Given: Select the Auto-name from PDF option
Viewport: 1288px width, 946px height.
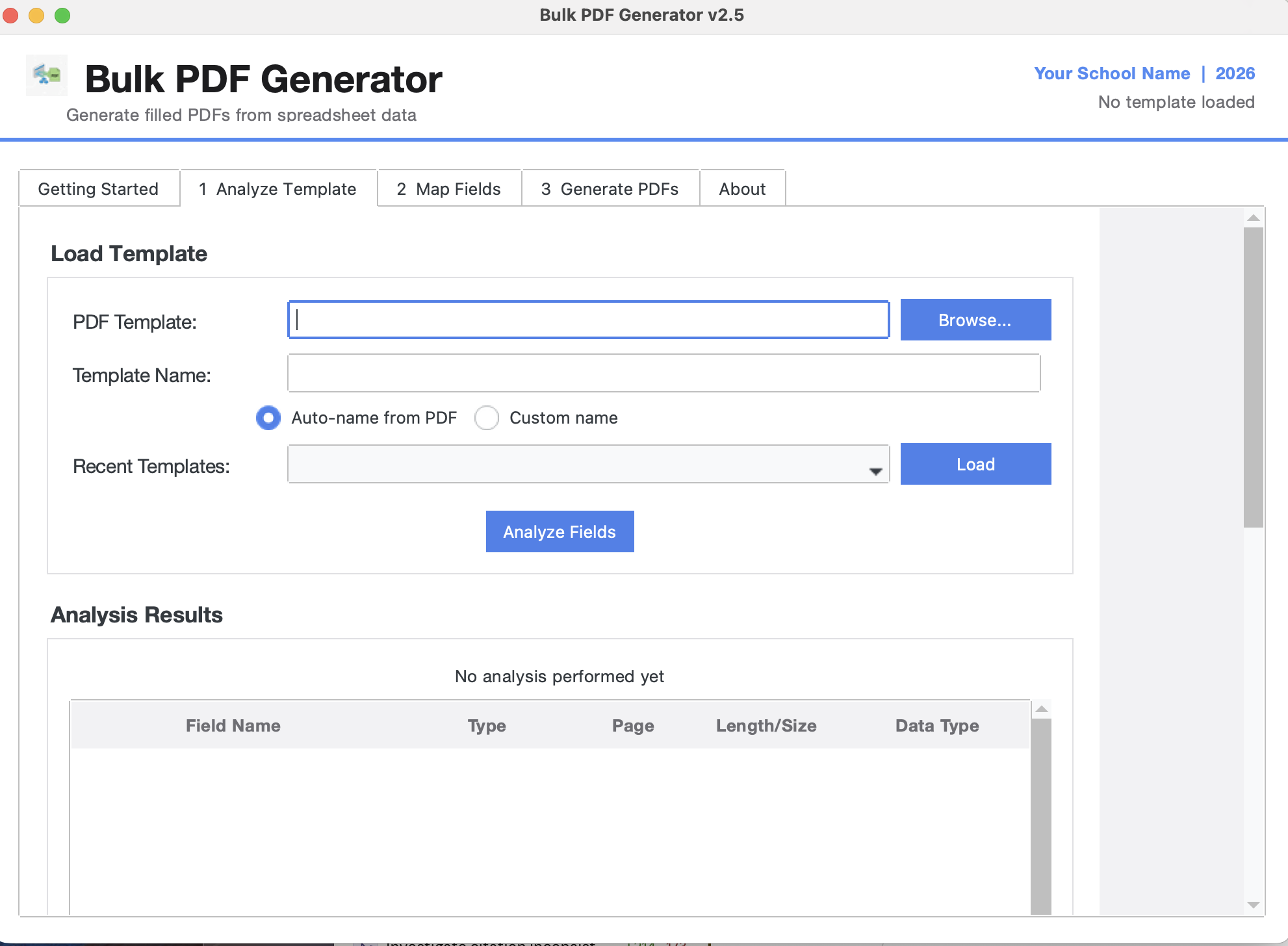Looking at the screenshot, I should click(268, 418).
